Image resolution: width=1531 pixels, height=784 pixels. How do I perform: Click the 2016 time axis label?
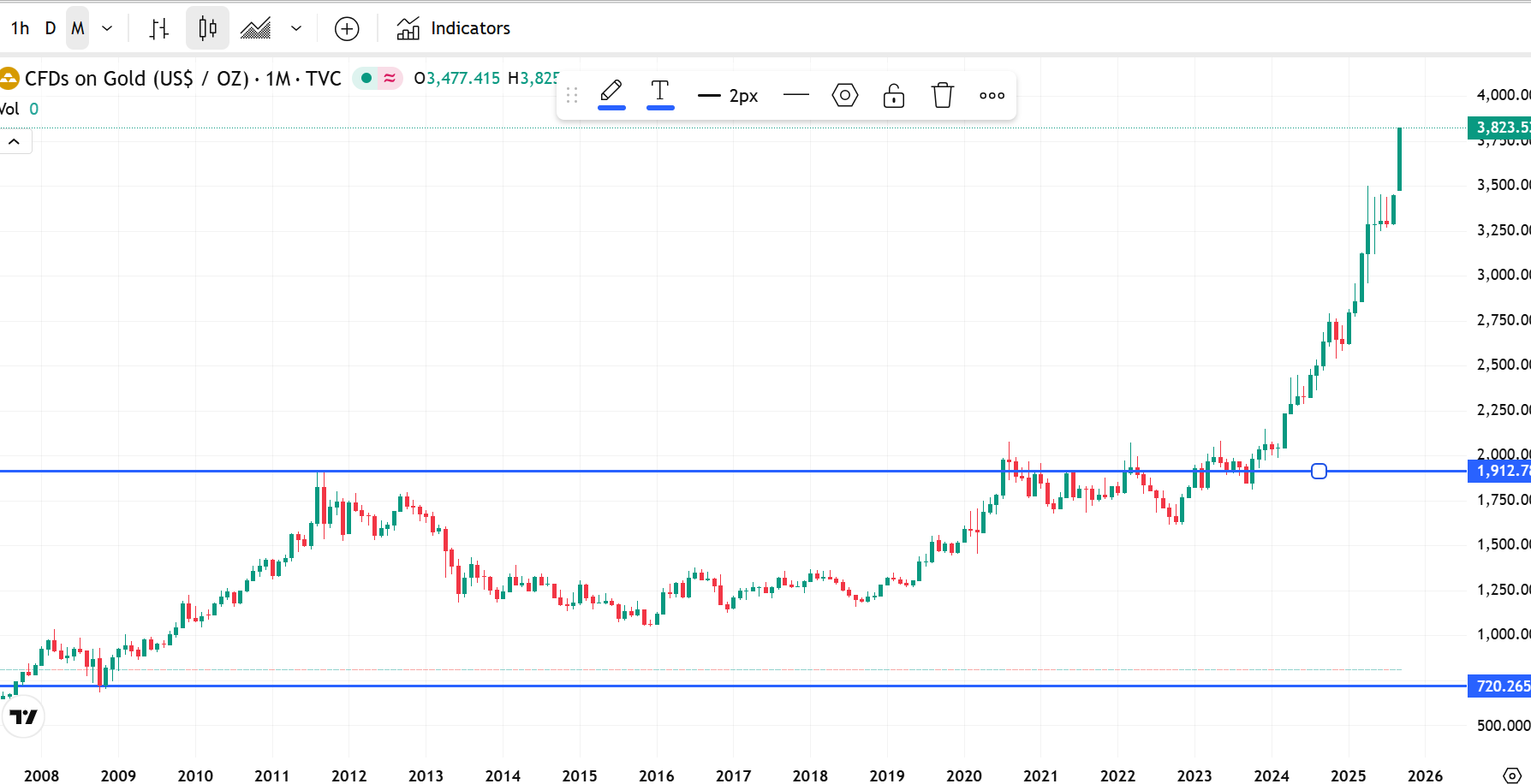tap(657, 775)
